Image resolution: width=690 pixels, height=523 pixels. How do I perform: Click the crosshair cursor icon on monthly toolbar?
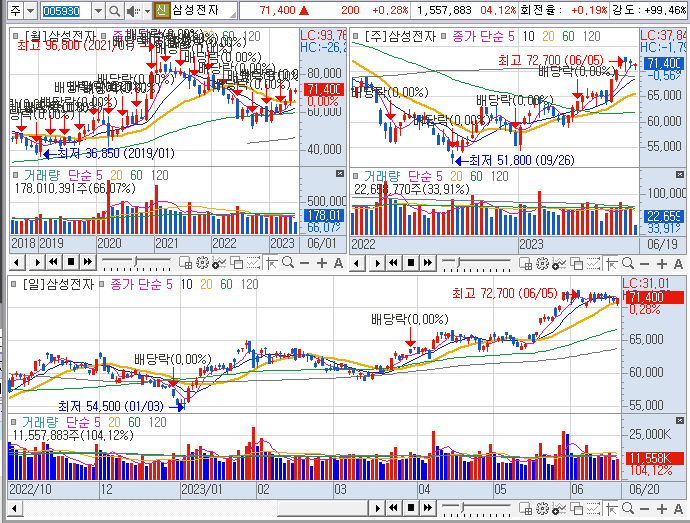[x=272, y=263]
